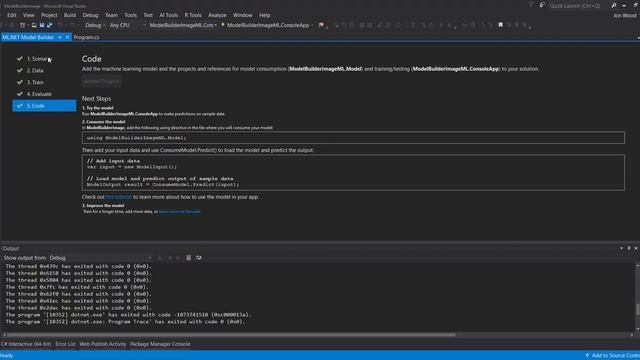This screenshot has width=640, height=360.
Task: Open the AI Tools menu
Action: 169,15
